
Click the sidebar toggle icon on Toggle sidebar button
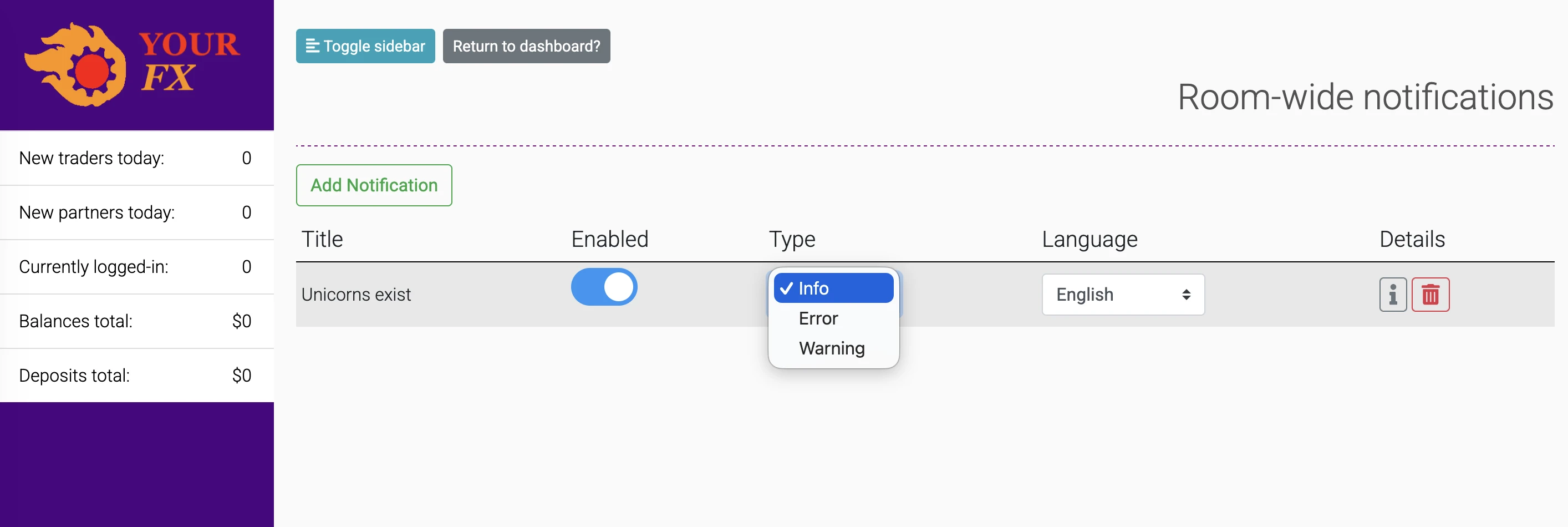click(312, 45)
